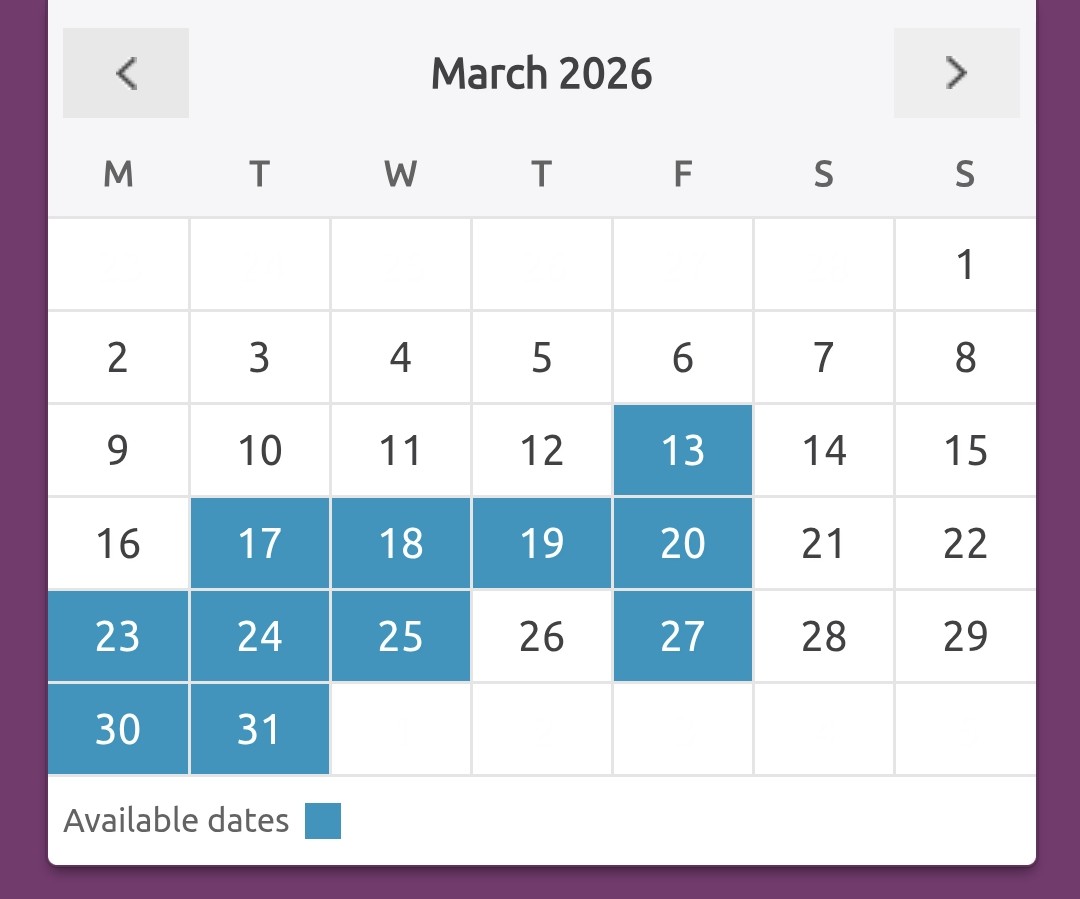Screen dimensions: 1080x899
Task: Select available date March 13
Action: [683, 450]
